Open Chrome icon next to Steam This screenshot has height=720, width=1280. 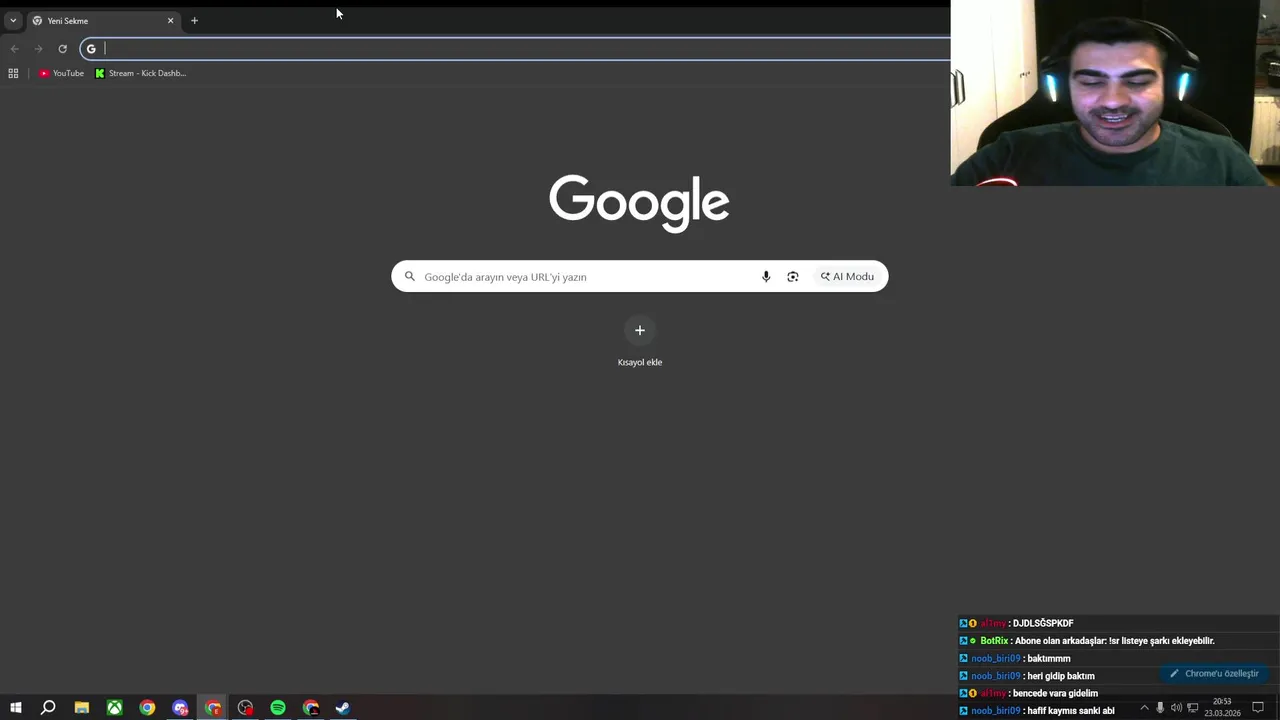(311, 708)
